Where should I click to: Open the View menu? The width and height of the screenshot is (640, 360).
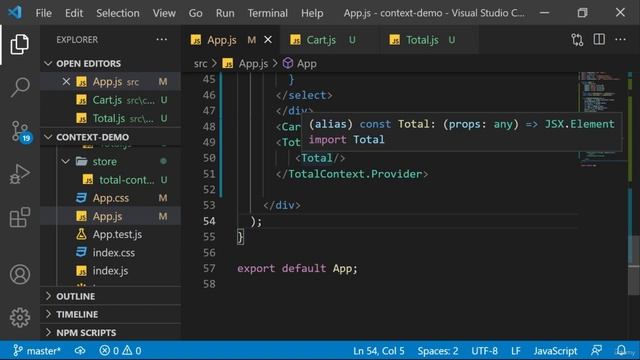(x=164, y=13)
